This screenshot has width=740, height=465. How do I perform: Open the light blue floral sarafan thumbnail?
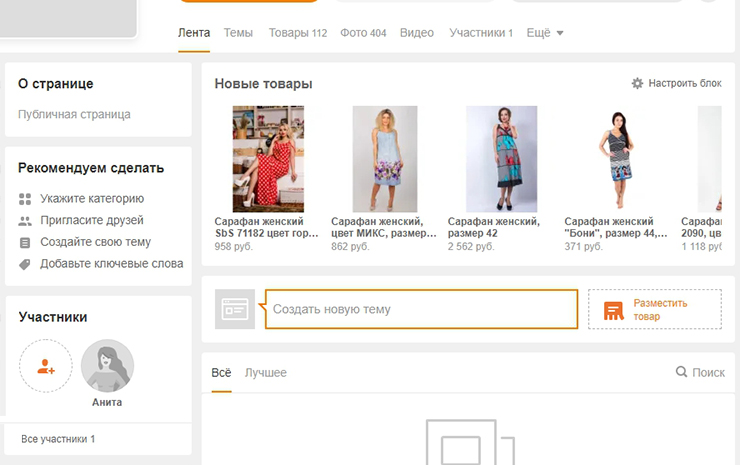coord(385,159)
